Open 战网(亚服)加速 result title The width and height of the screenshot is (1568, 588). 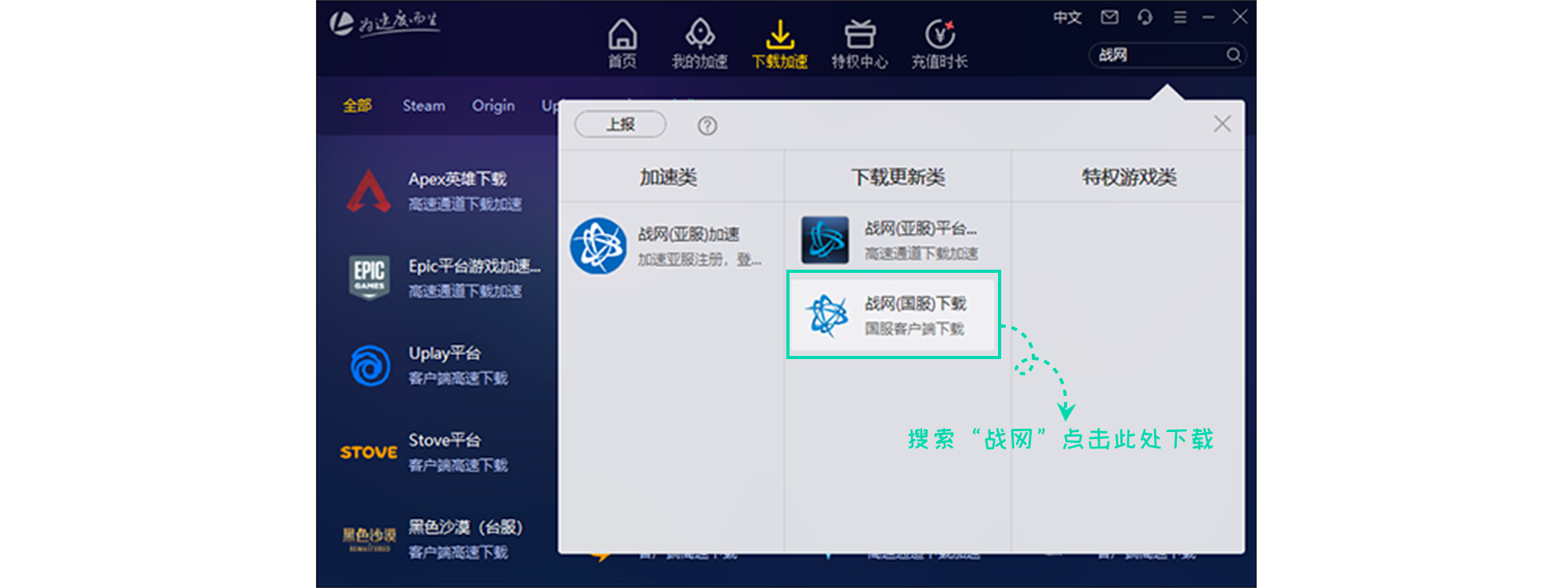point(688,234)
